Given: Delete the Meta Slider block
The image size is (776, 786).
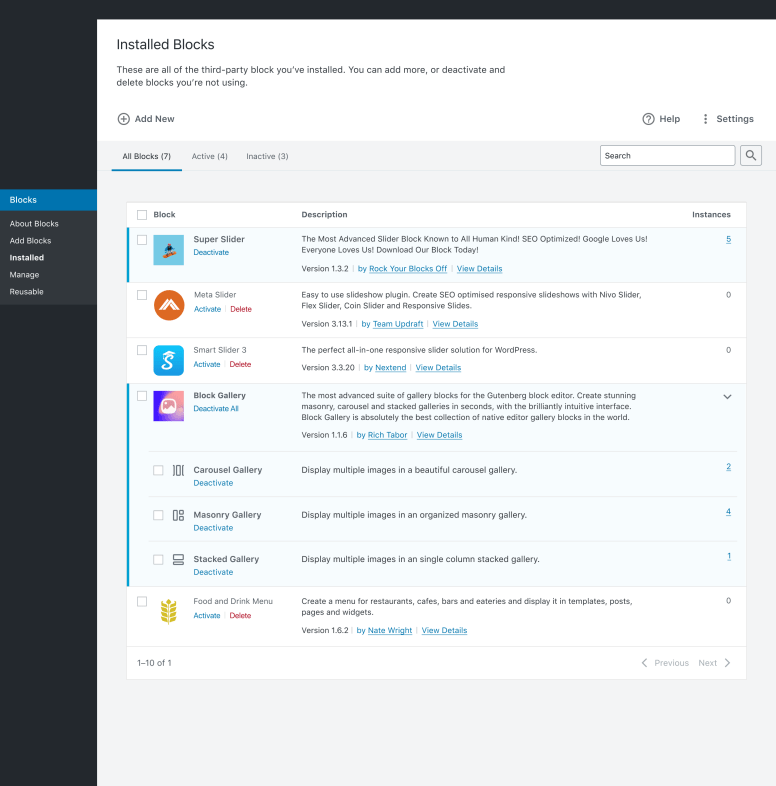Looking at the screenshot, I should pos(241,309).
